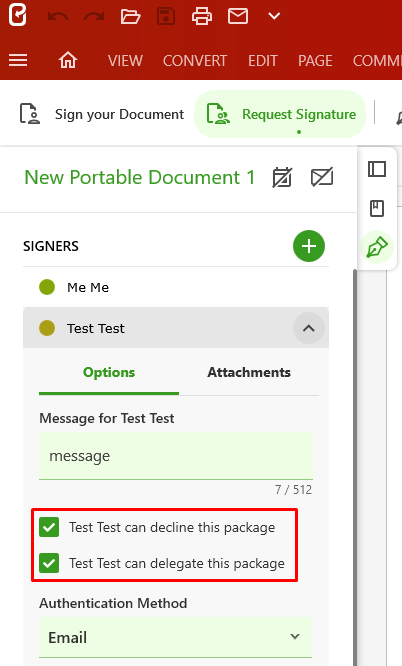Viewport: 402px width, 666px height.
Task: Click the Save disk icon
Action: click(166, 17)
